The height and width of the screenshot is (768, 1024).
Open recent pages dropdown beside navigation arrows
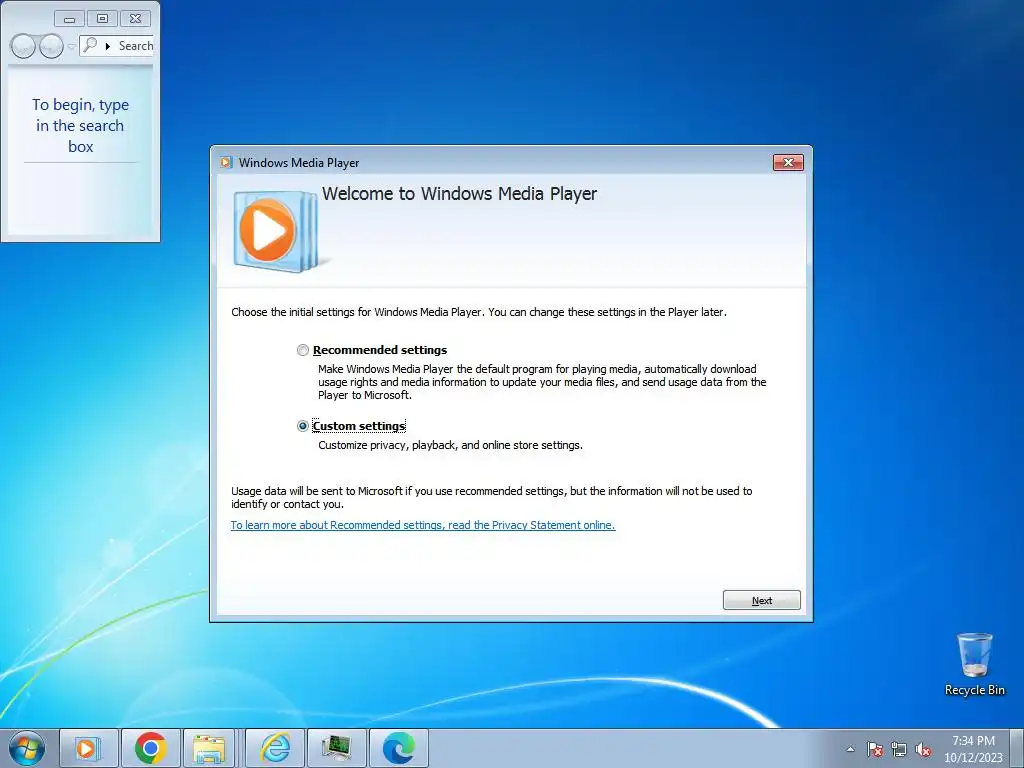point(71,46)
